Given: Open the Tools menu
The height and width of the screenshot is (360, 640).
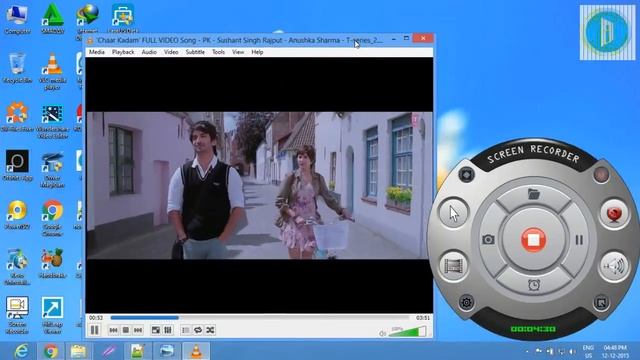Looking at the screenshot, I should coord(218,52).
